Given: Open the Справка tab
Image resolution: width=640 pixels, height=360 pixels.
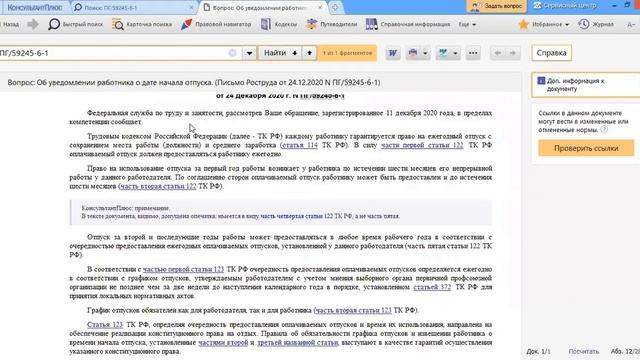Looking at the screenshot, I should point(551,53).
